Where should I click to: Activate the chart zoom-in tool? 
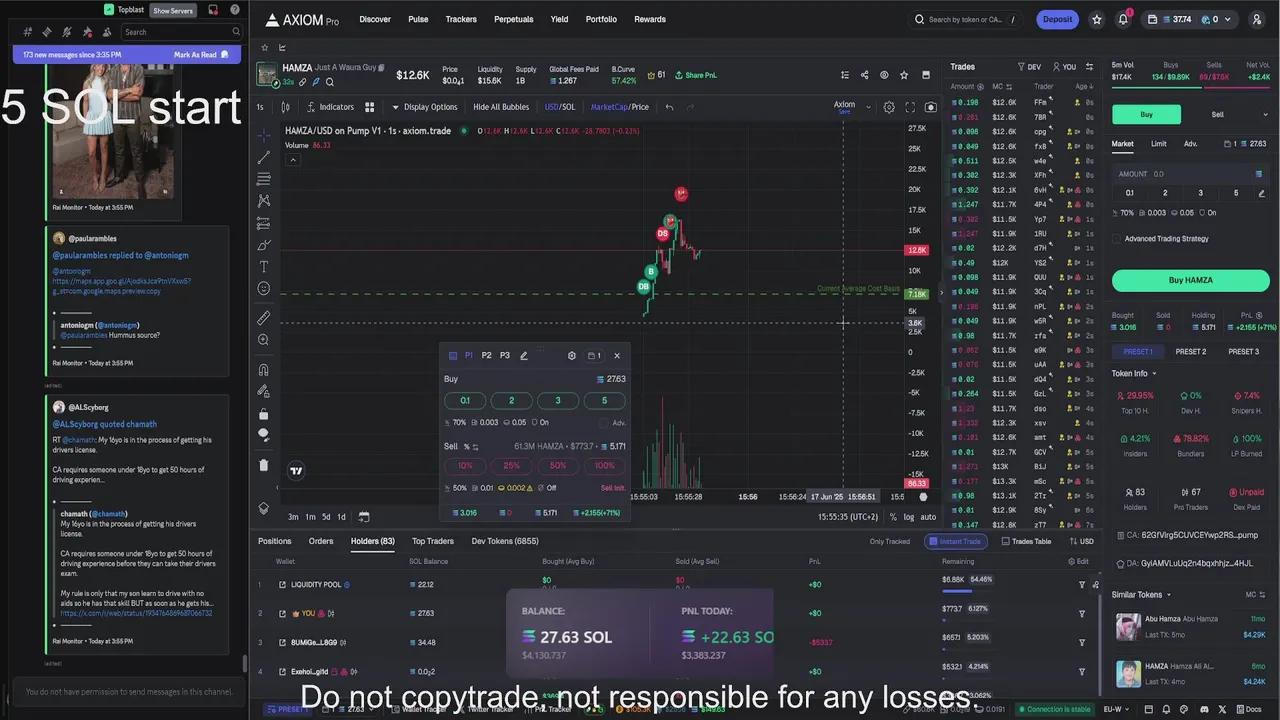[264, 340]
